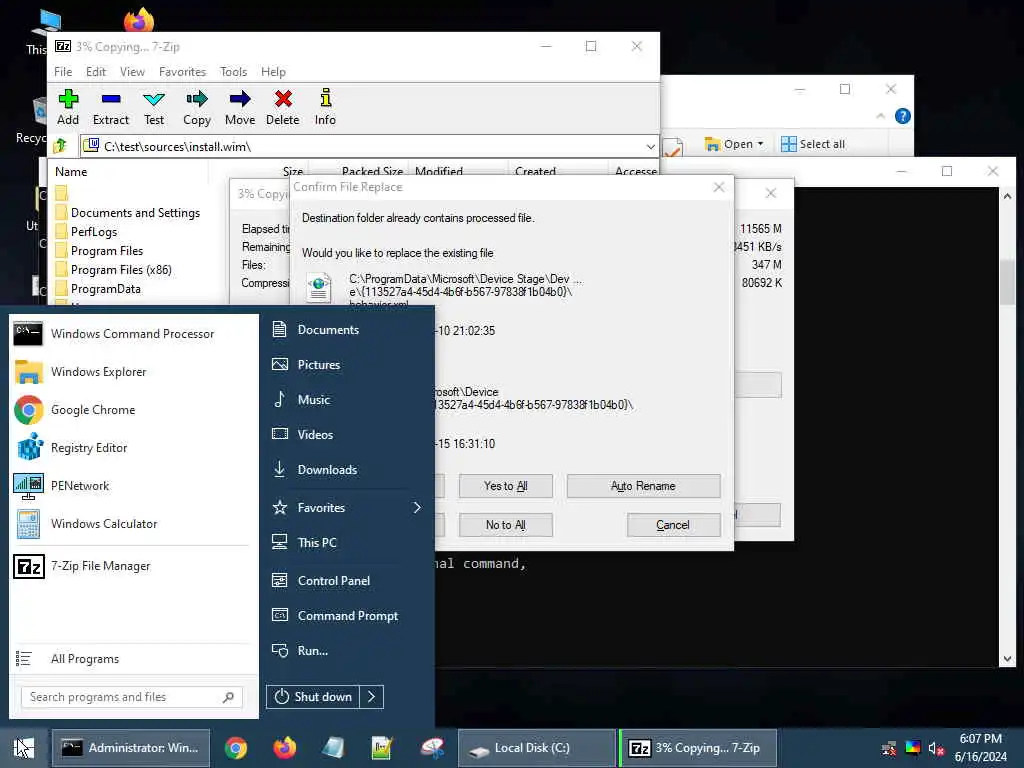Open Windows Command Processor from Start menu
1024x768 pixels.
tap(131, 334)
